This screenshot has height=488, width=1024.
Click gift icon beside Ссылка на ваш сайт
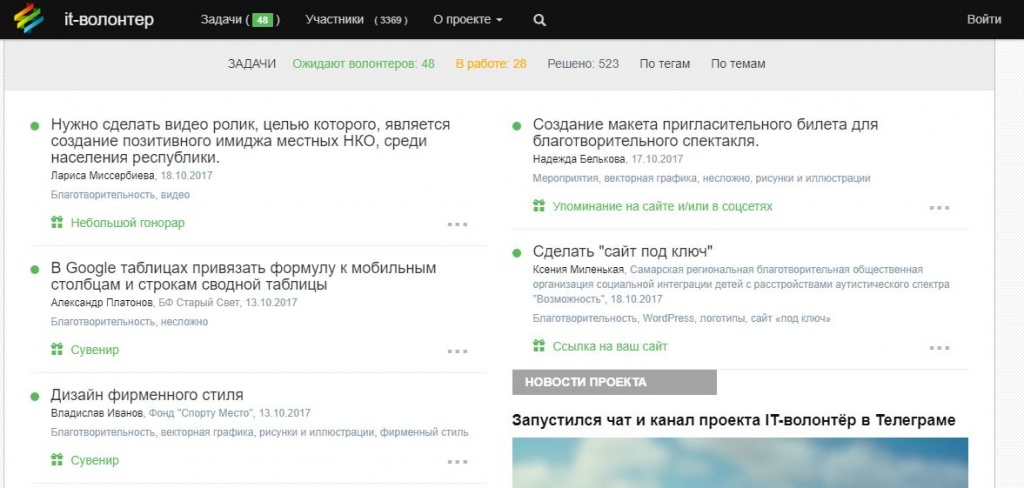tap(539, 347)
